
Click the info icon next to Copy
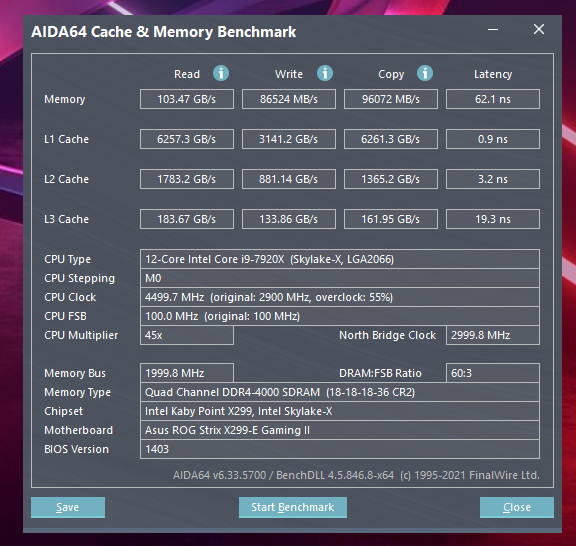coord(425,73)
